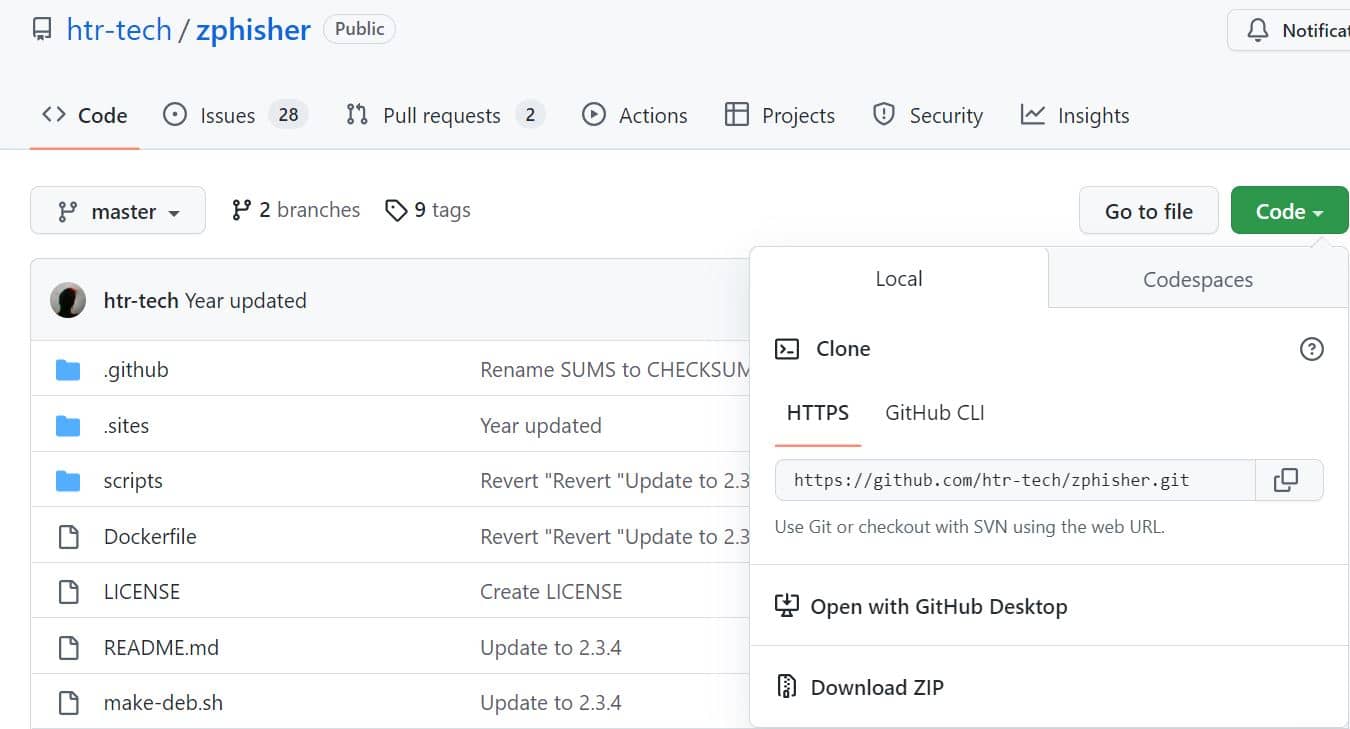Open the Code tab
Screen dimensions: 1350x729
pyautogui.click(x=85, y=115)
